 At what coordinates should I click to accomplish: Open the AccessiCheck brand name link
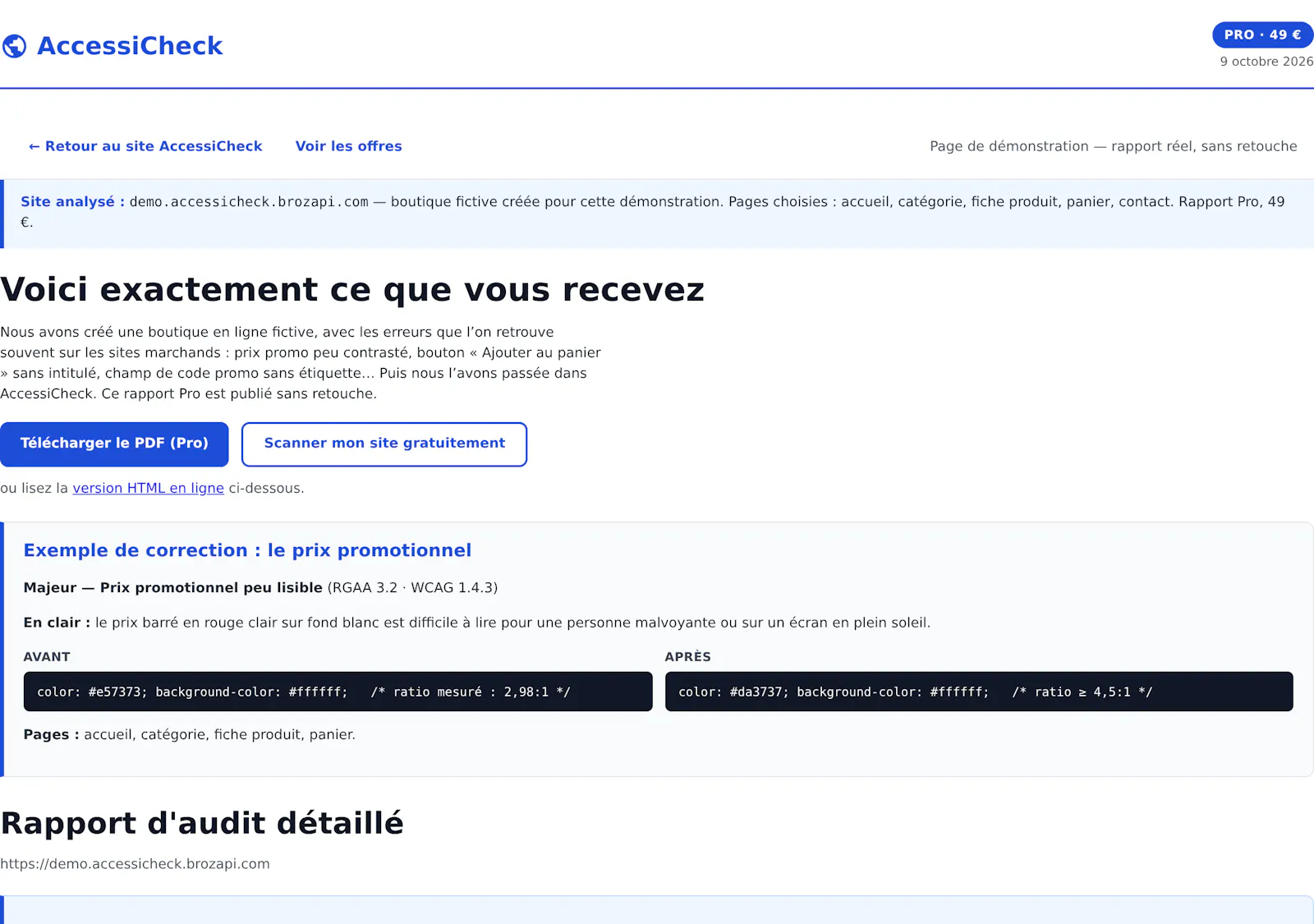click(130, 46)
